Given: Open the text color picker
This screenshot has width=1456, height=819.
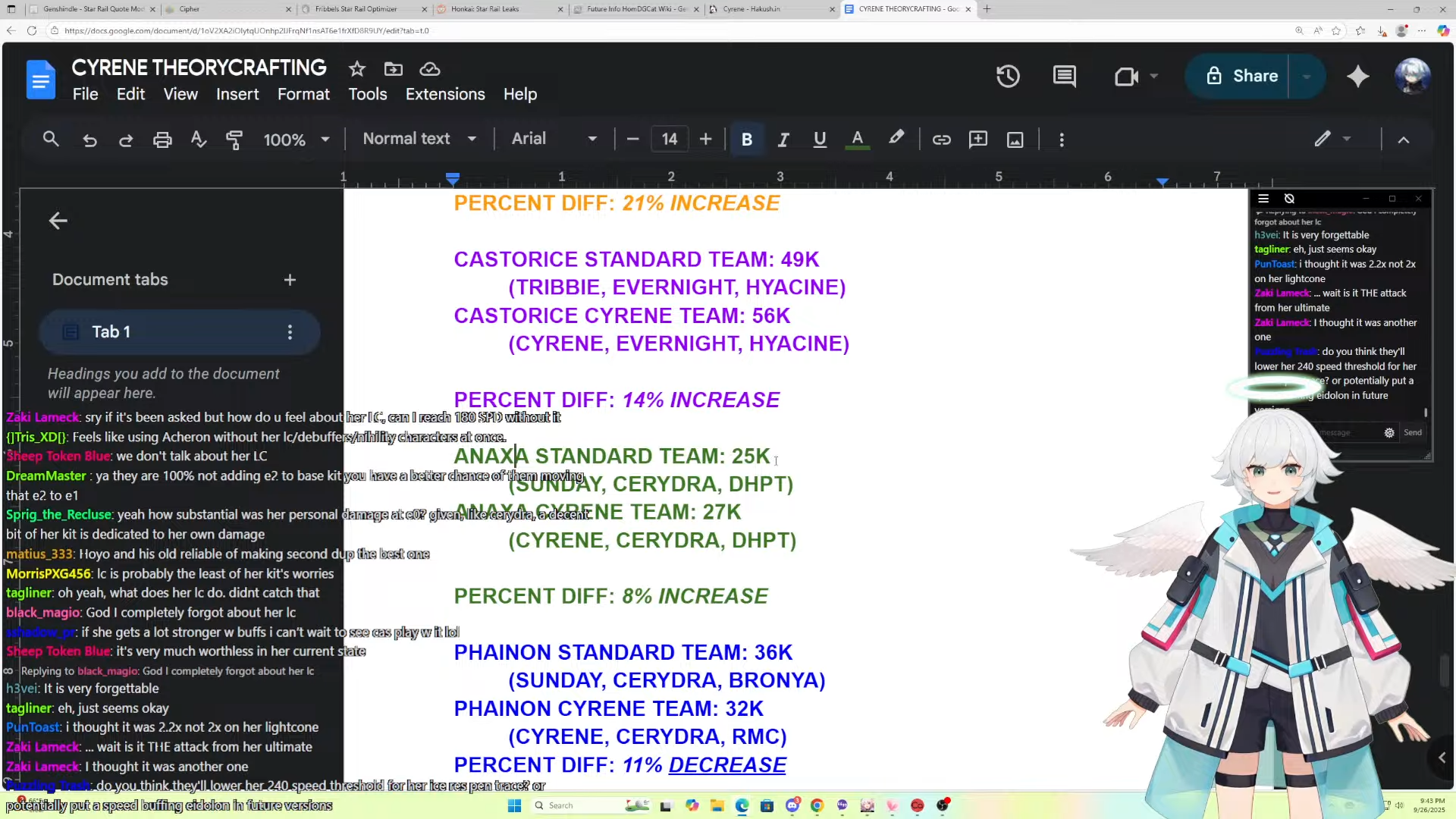Looking at the screenshot, I should click(857, 140).
